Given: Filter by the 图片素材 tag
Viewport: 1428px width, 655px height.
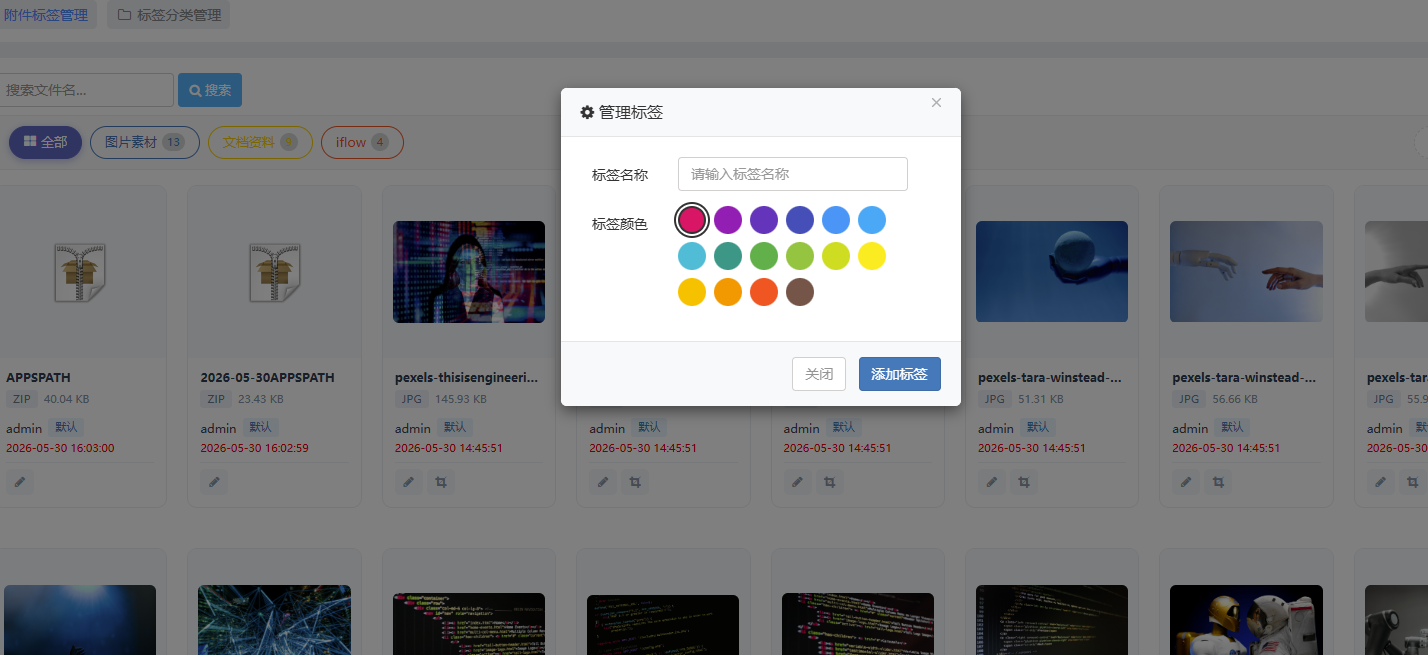Looking at the screenshot, I should [x=145, y=142].
